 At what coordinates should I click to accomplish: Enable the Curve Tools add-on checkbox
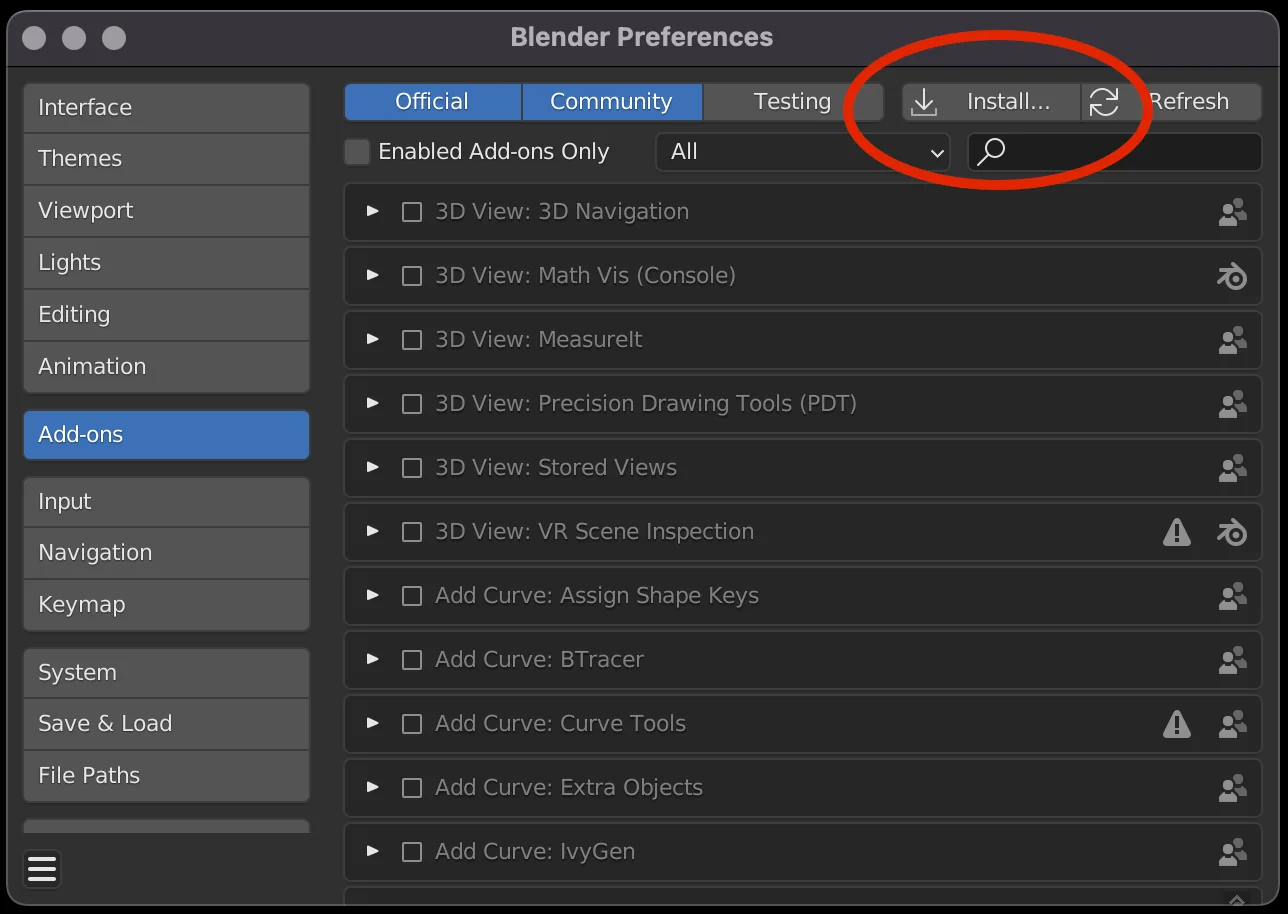(x=412, y=724)
